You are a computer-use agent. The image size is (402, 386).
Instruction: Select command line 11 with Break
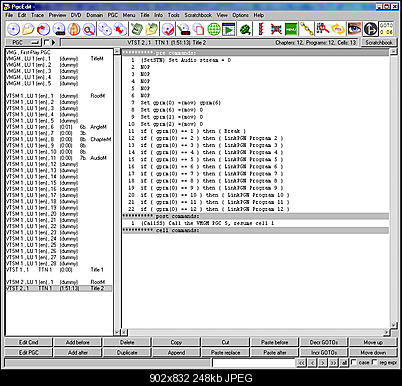click(x=255, y=131)
